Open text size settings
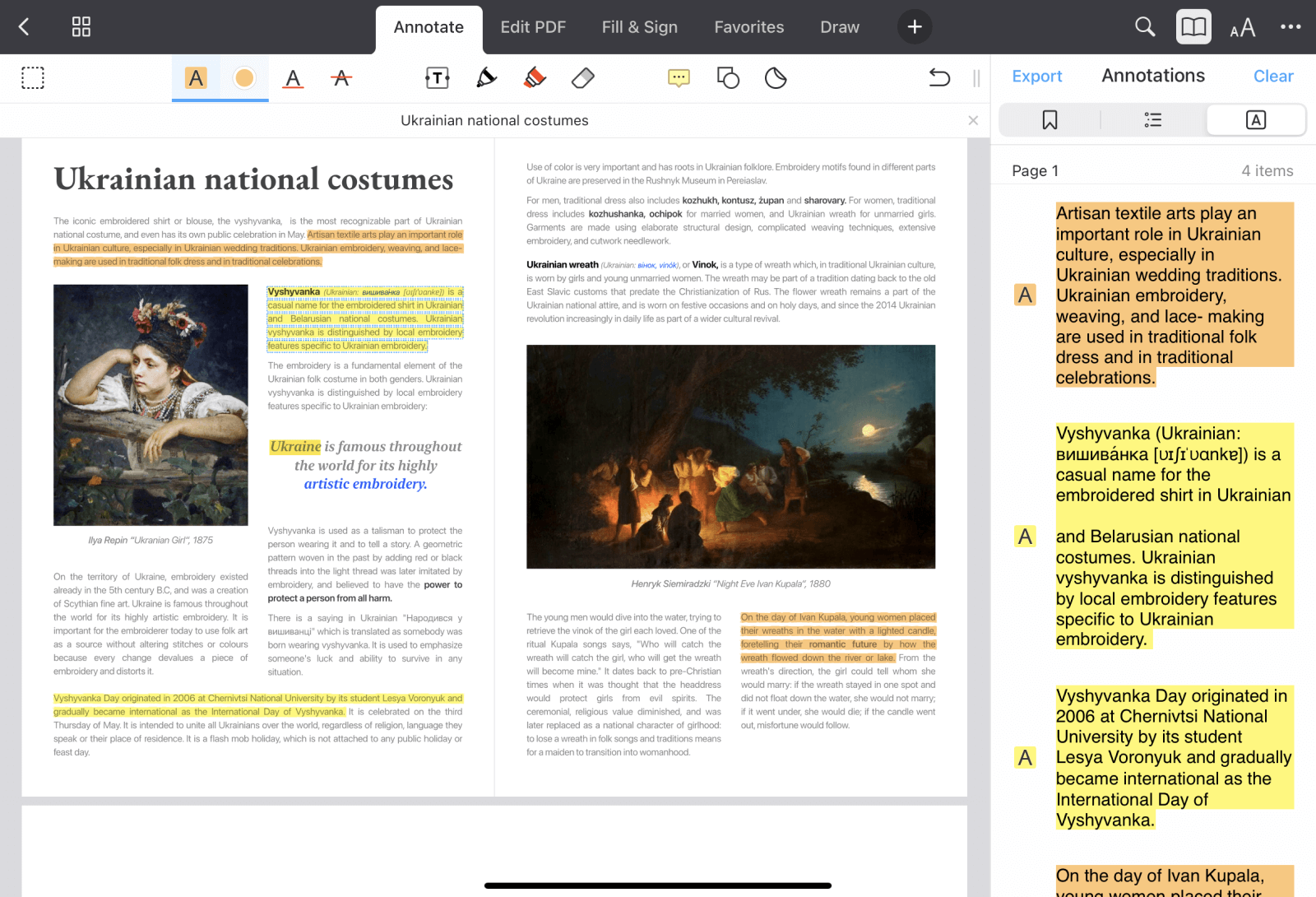Screen dimensions: 1316x897 pyautogui.click(x=1243, y=28)
